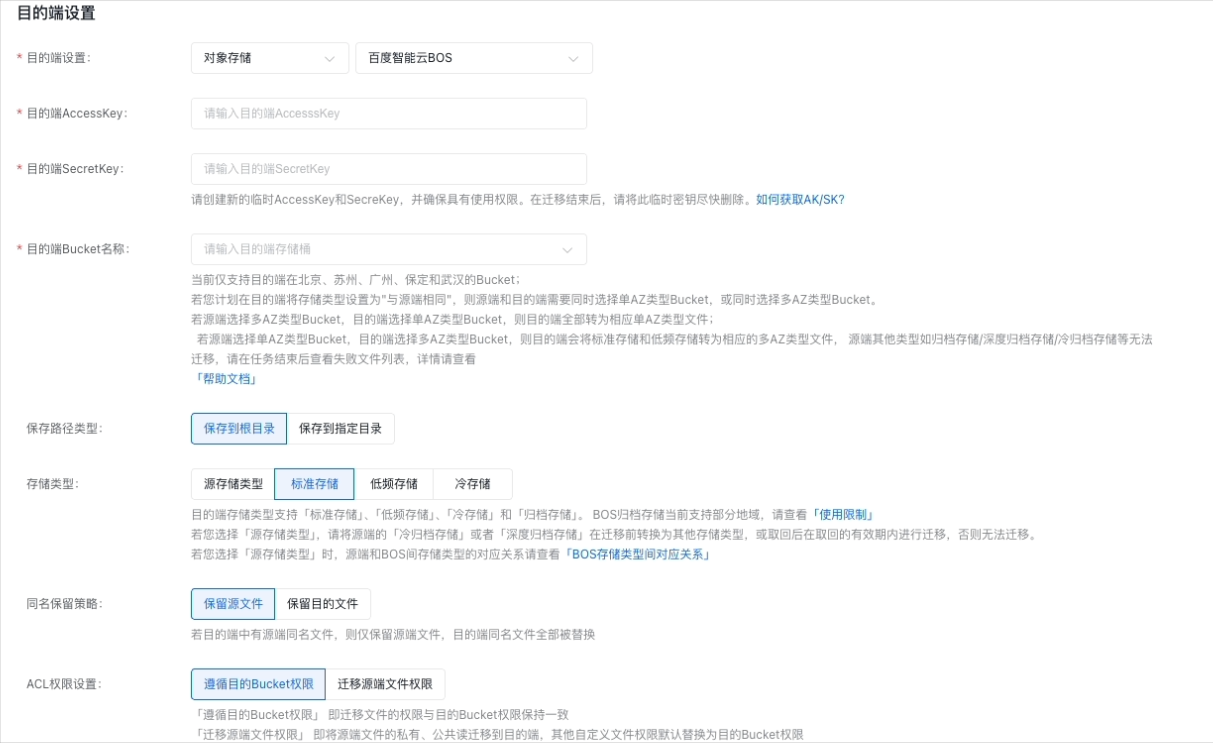The width and height of the screenshot is (1213, 743).
Task: Open the 使用限制 link
Action: point(845,514)
